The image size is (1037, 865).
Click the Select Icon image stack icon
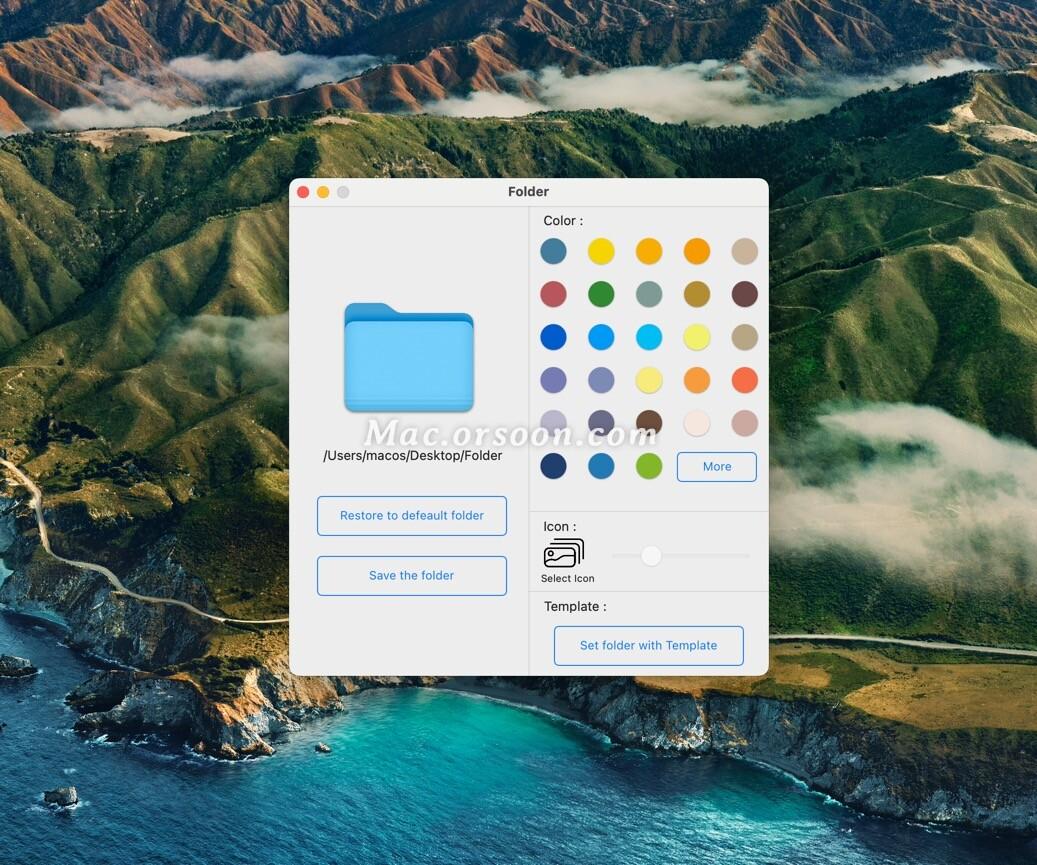pyautogui.click(x=564, y=553)
